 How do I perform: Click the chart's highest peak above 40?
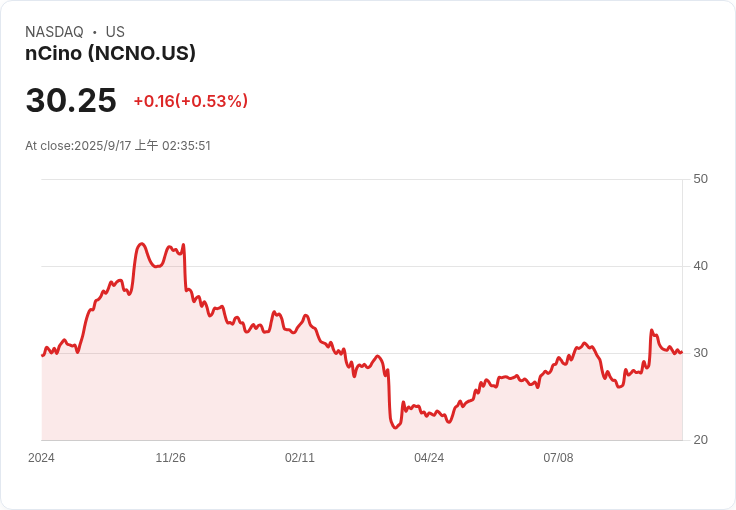[x=141, y=244]
